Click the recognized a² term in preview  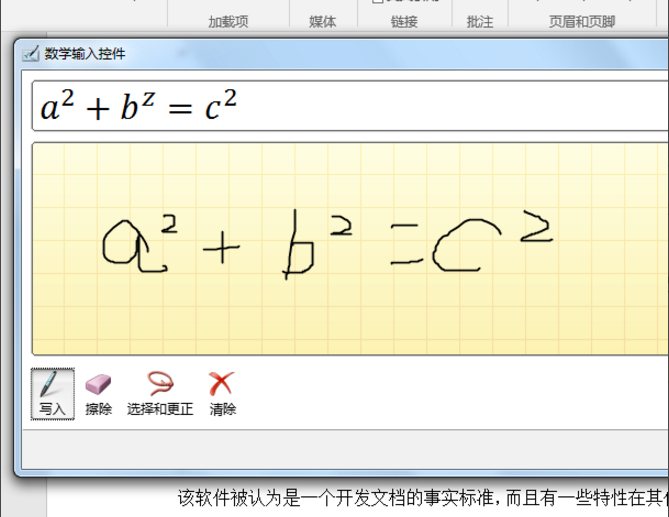coord(58,105)
